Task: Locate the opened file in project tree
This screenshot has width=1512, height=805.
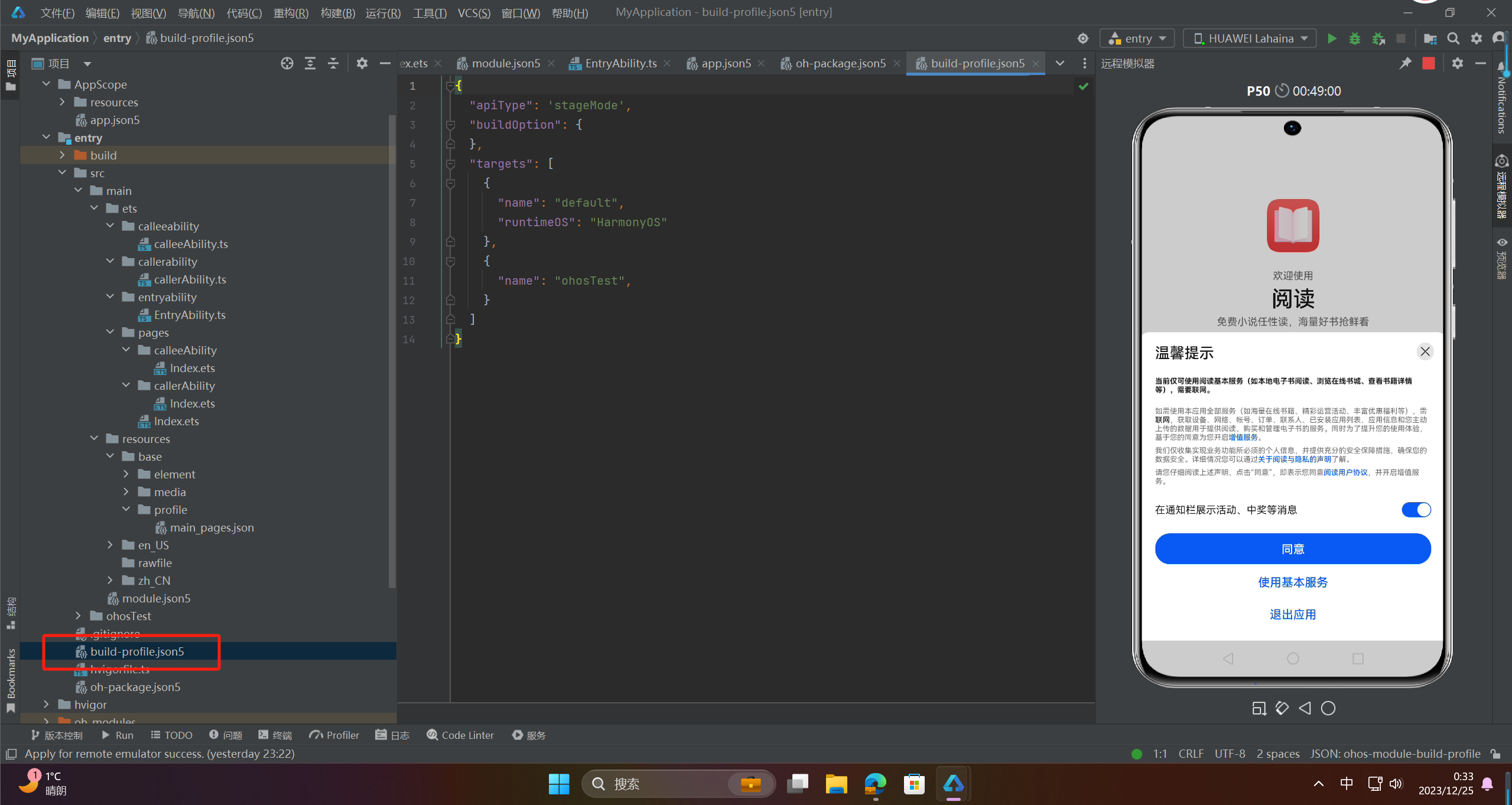Action: (x=287, y=63)
